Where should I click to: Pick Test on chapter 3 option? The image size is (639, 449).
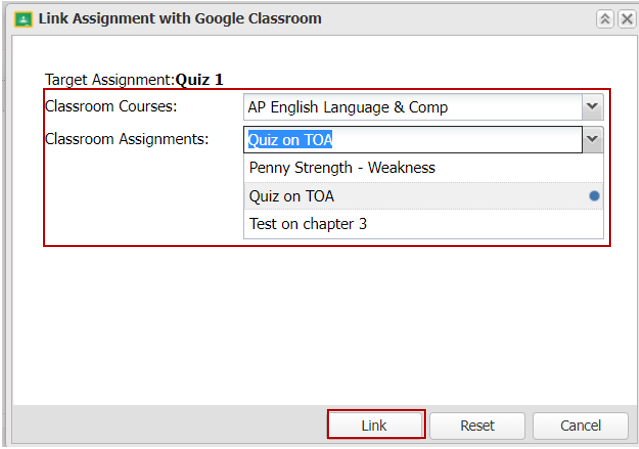[x=423, y=224]
